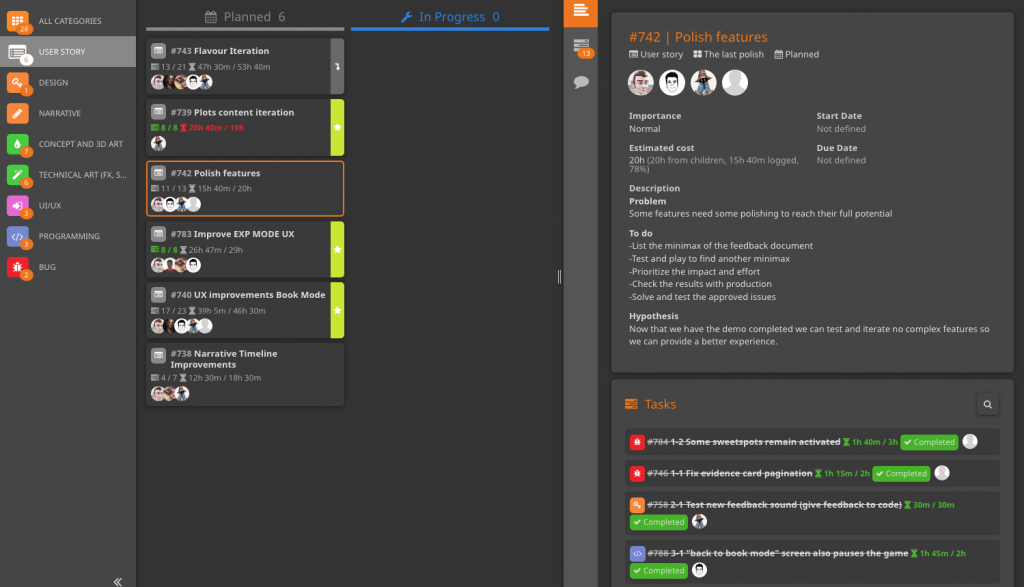
Task: Open the comments speech bubble icon
Action: coord(583,84)
